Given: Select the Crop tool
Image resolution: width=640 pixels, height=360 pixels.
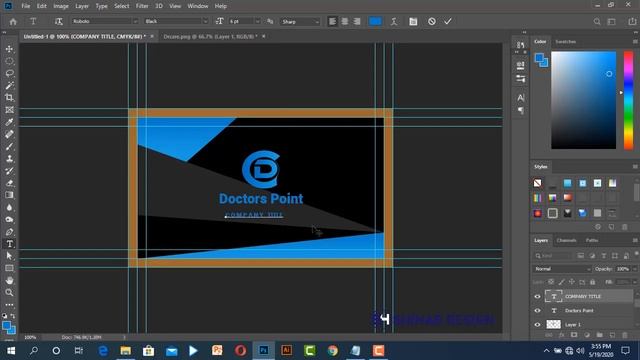Looking at the screenshot, I should click(x=9, y=98).
